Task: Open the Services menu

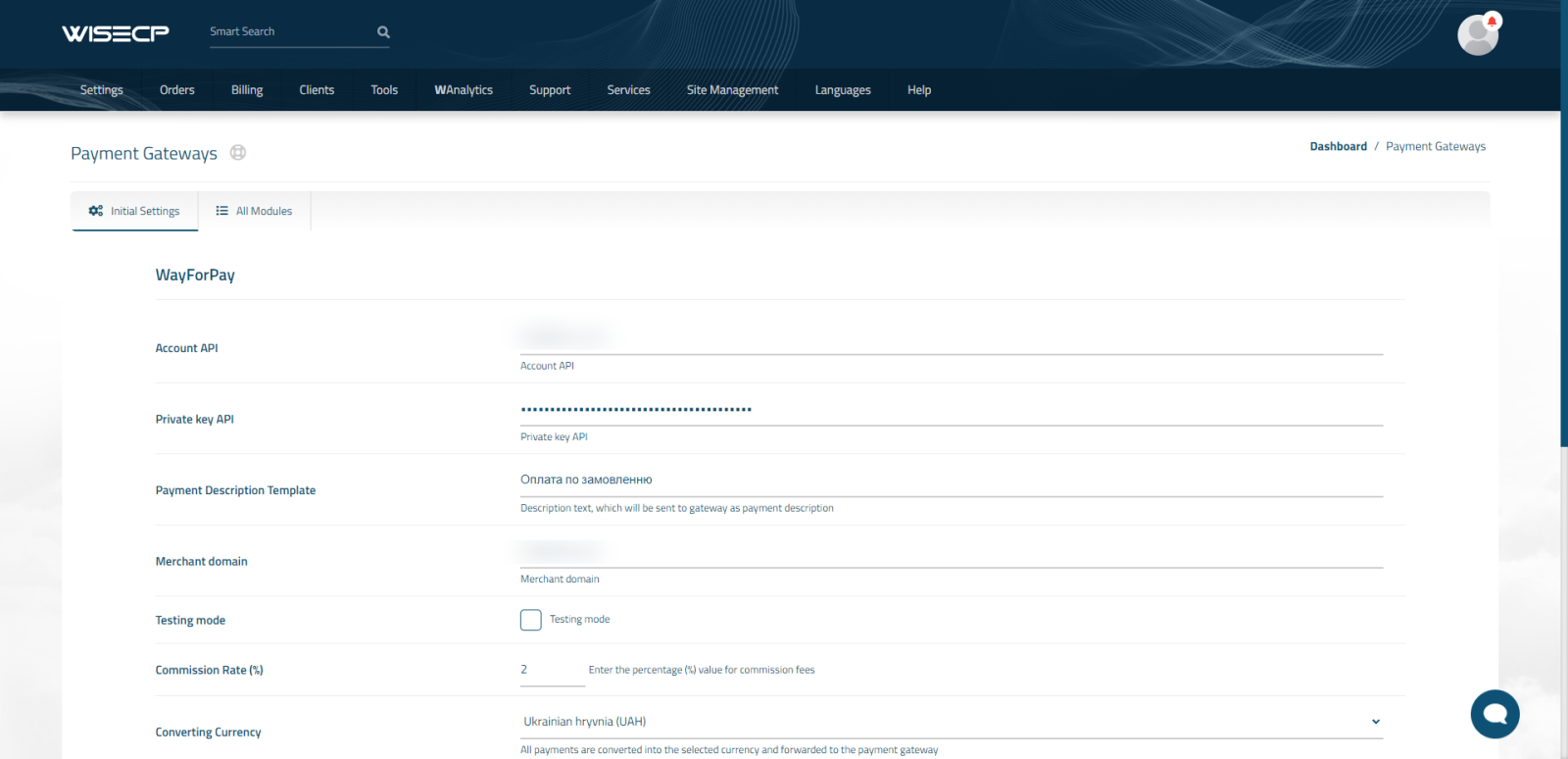Action: (629, 90)
